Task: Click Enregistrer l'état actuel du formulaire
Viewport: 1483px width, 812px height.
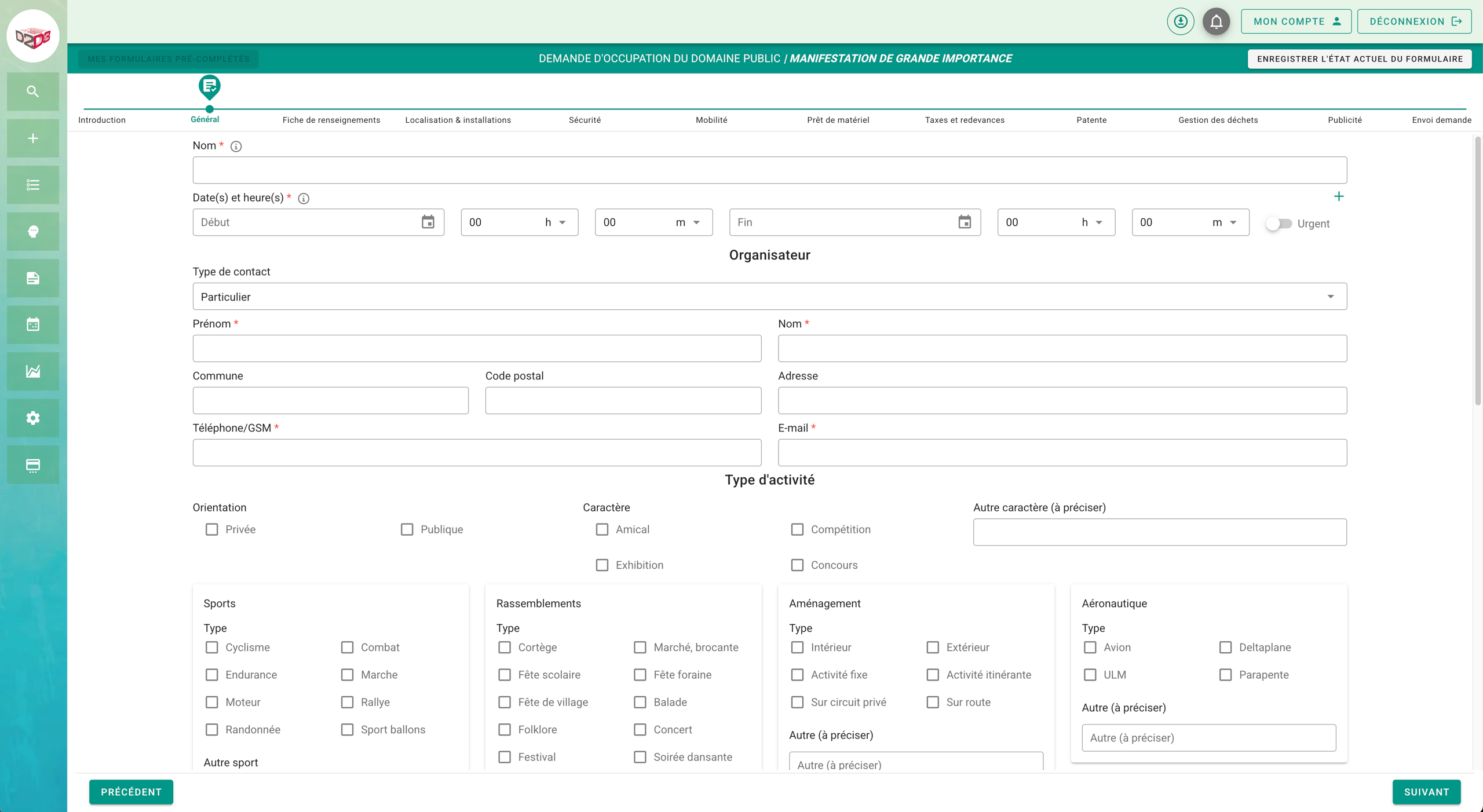Action: 1359,59
